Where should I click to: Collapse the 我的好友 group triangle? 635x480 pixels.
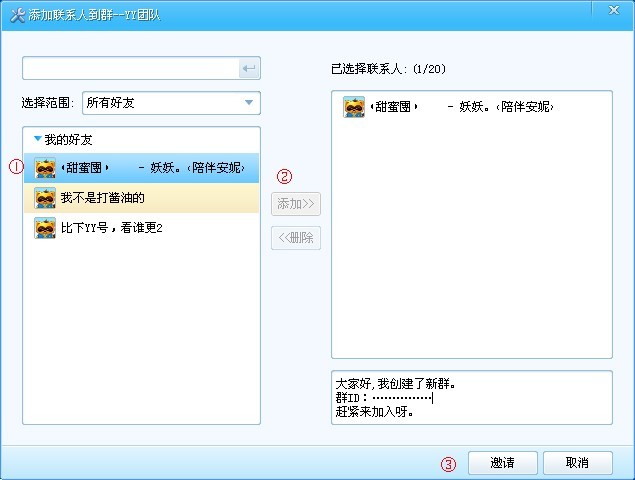[x=38, y=139]
